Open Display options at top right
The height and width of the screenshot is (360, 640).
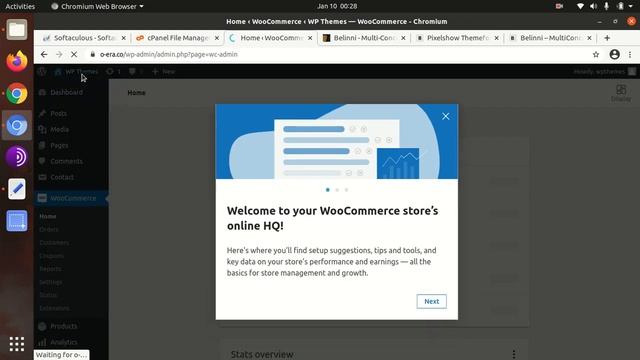621,93
